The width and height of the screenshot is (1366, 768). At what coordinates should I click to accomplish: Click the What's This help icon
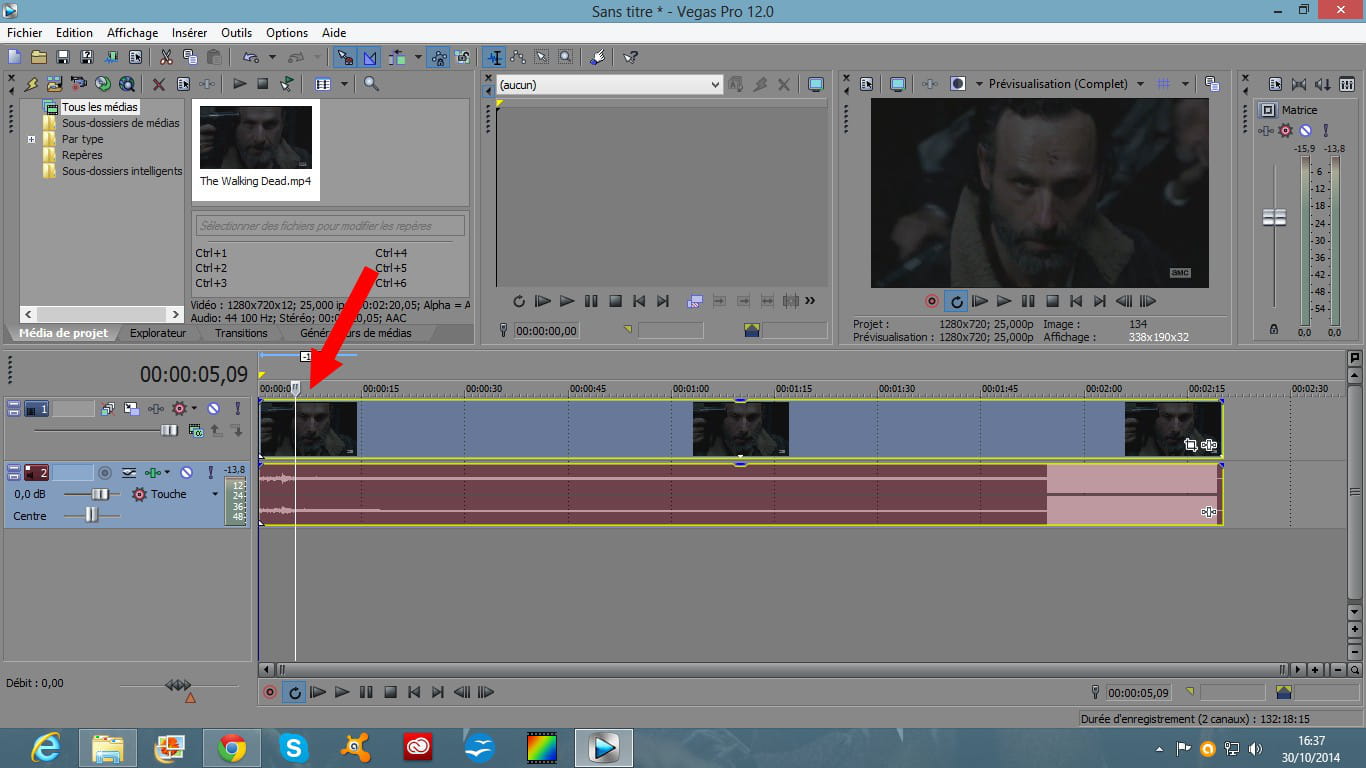coord(630,57)
